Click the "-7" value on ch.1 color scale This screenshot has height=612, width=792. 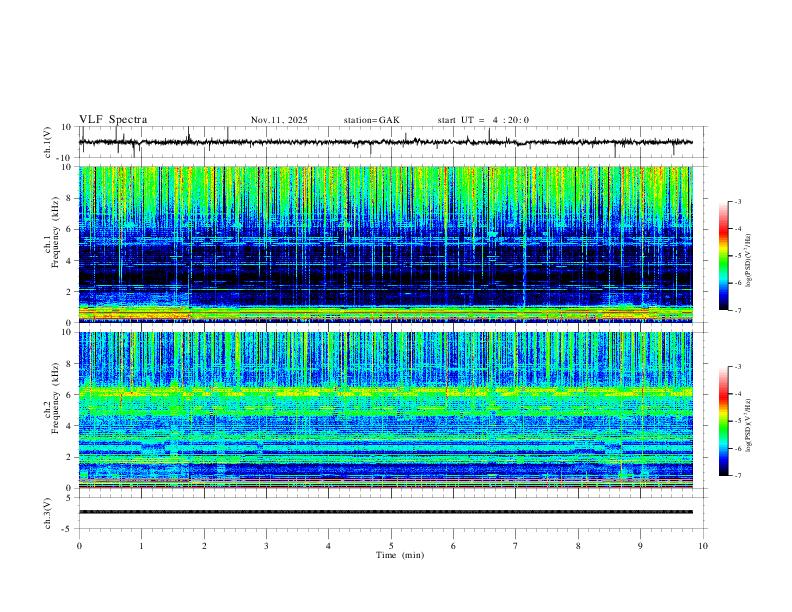pos(737,310)
